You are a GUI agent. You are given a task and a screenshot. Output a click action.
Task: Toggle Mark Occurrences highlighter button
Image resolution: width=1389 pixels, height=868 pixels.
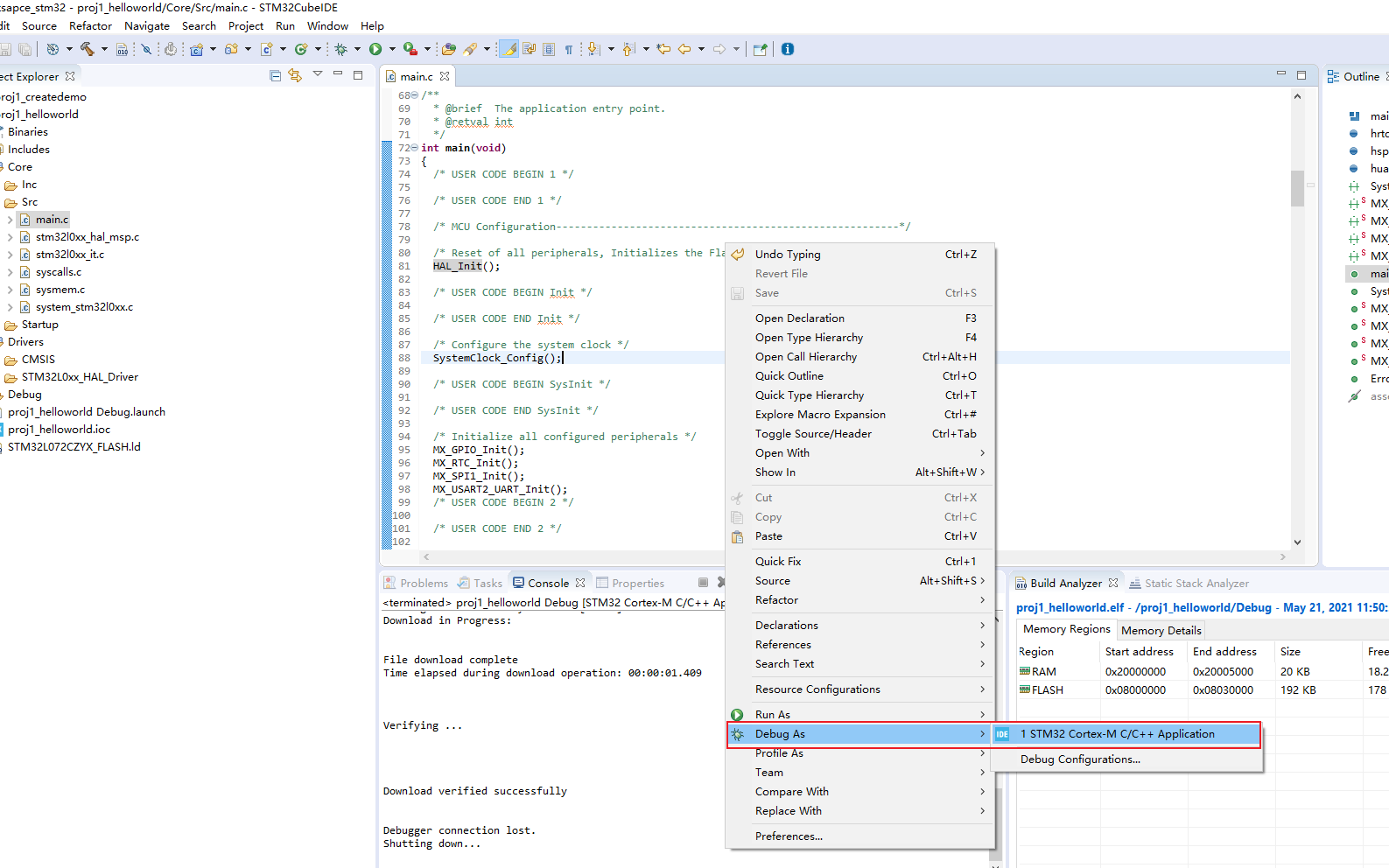click(509, 49)
